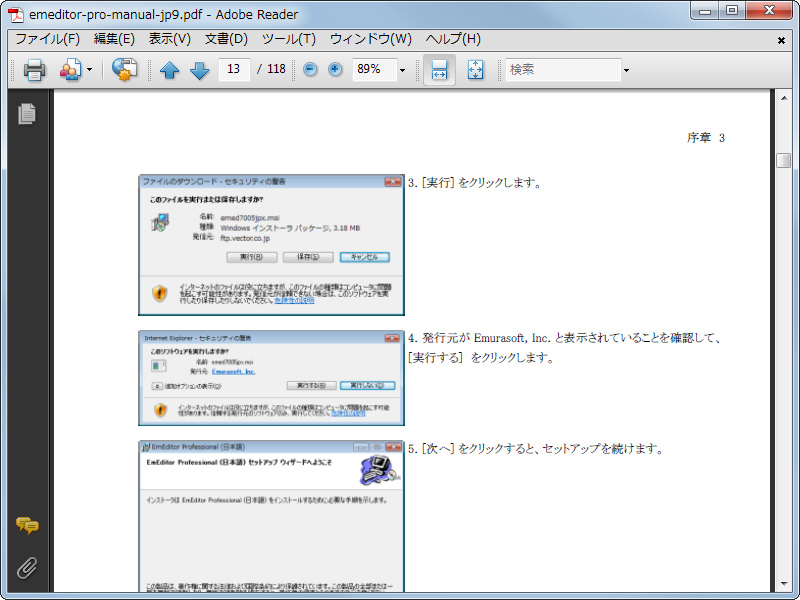Zoom in with the plus button
This screenshot has height=600, width=800.
point(333,70)
